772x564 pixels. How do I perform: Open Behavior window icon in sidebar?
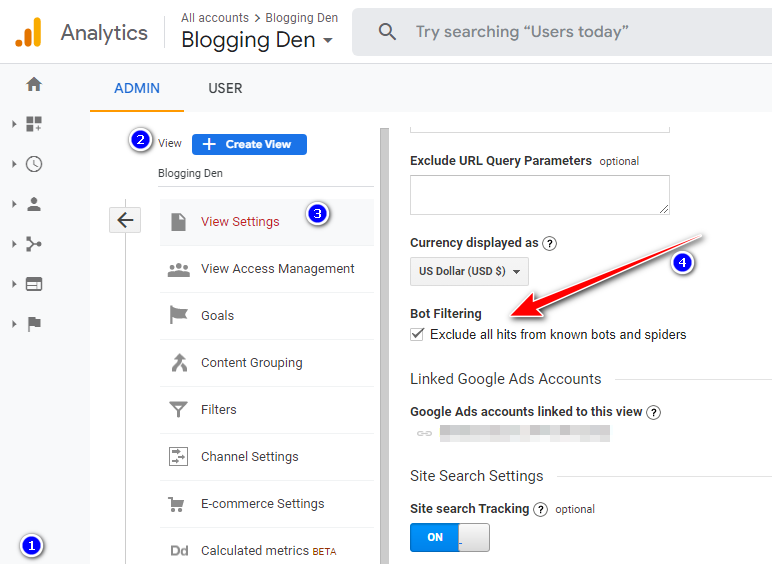click(34, 284)
